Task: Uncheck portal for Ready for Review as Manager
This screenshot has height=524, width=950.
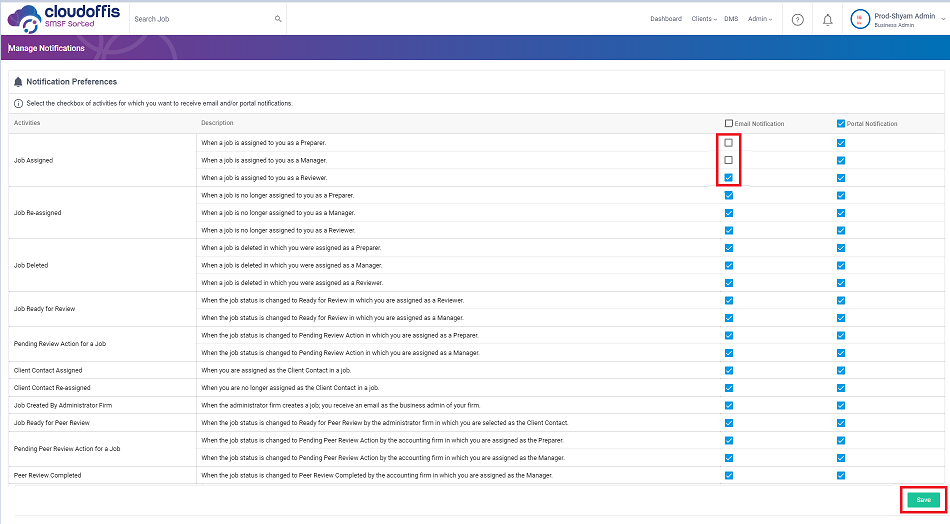Action: (841, 318)
